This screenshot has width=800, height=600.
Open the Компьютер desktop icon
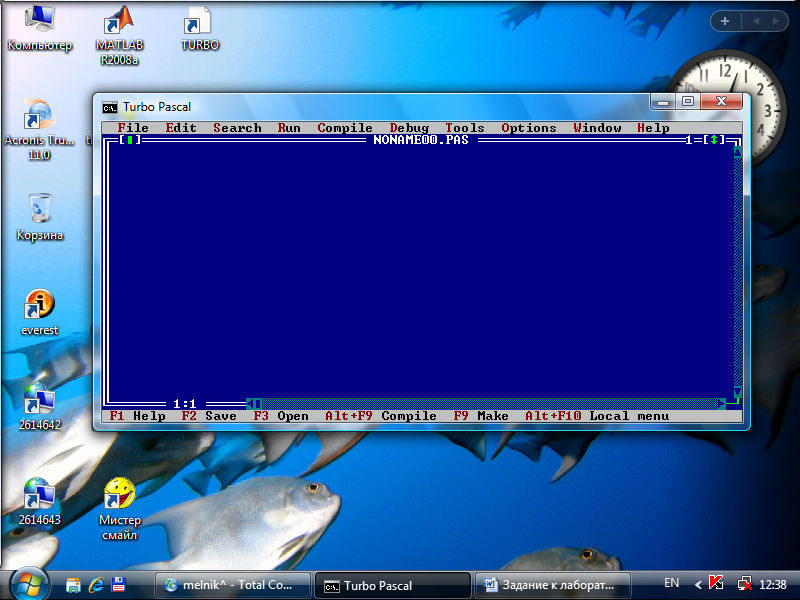(40, 27)
